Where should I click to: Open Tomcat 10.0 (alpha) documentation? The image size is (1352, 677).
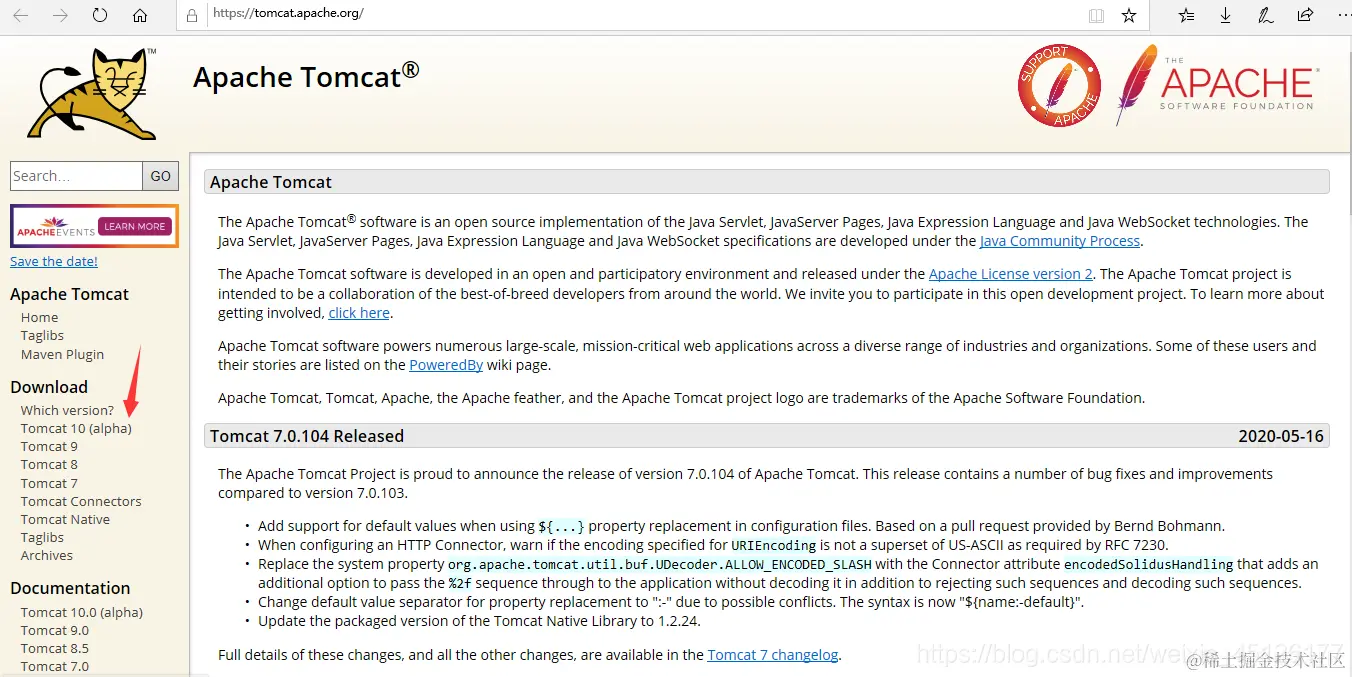(82, 612)
